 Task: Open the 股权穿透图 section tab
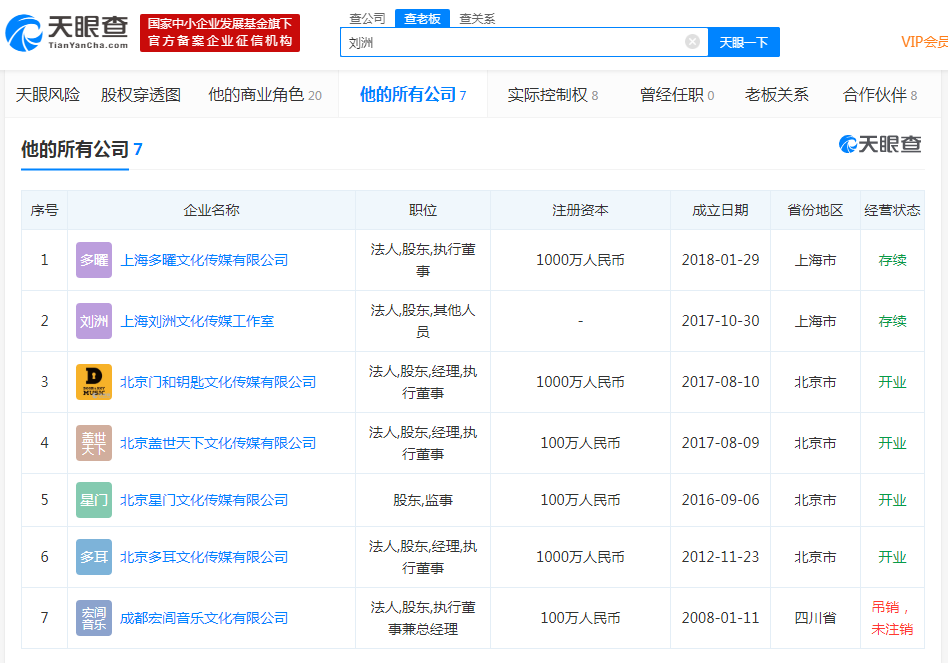point(141,95)
